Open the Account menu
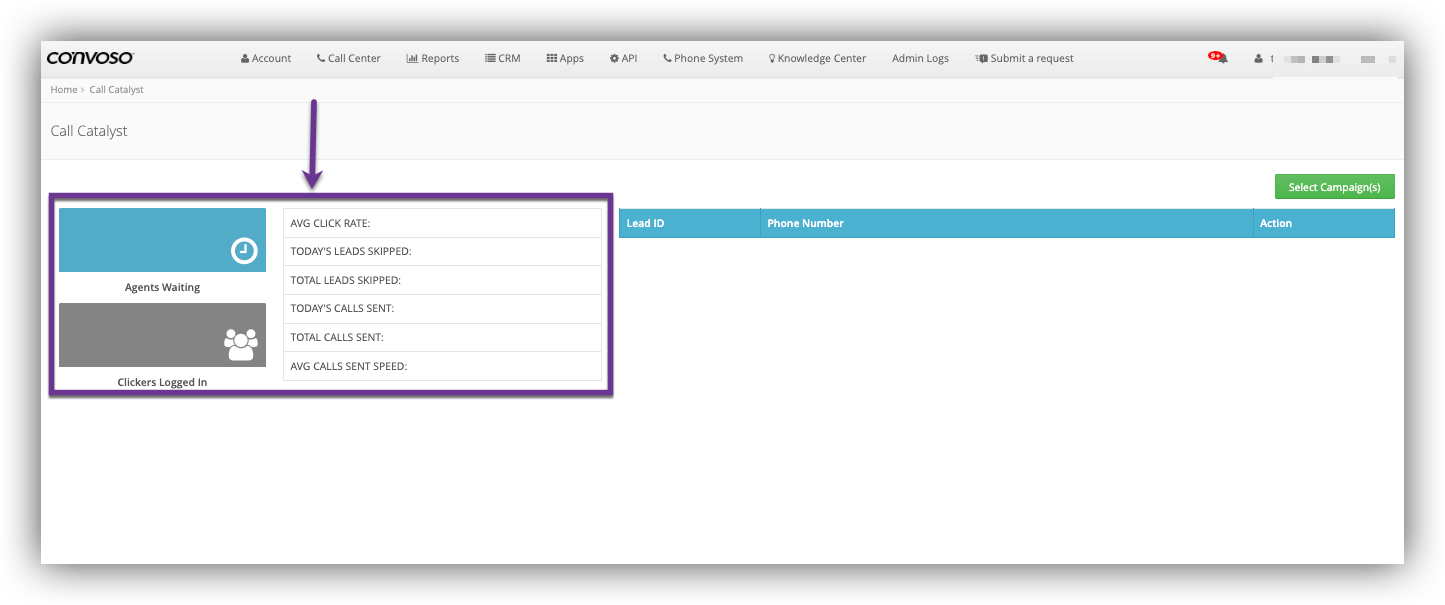The image size is (1445, 605). click(266, 59)
